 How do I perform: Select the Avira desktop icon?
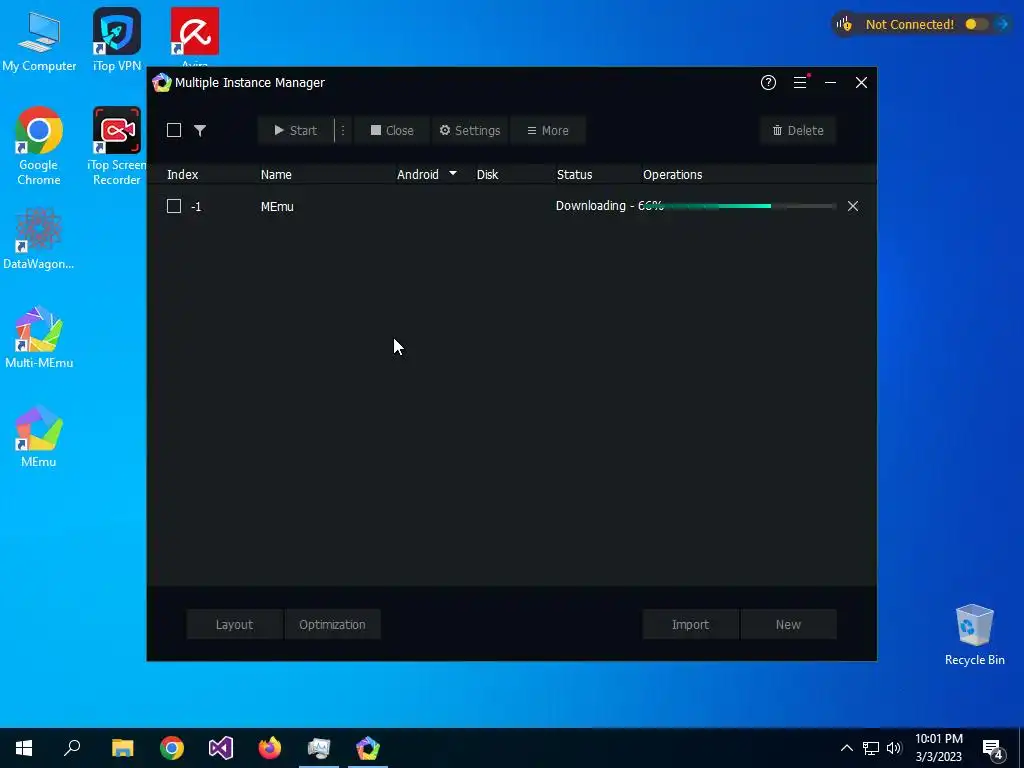pyautogui.click(x=195, y=37)
